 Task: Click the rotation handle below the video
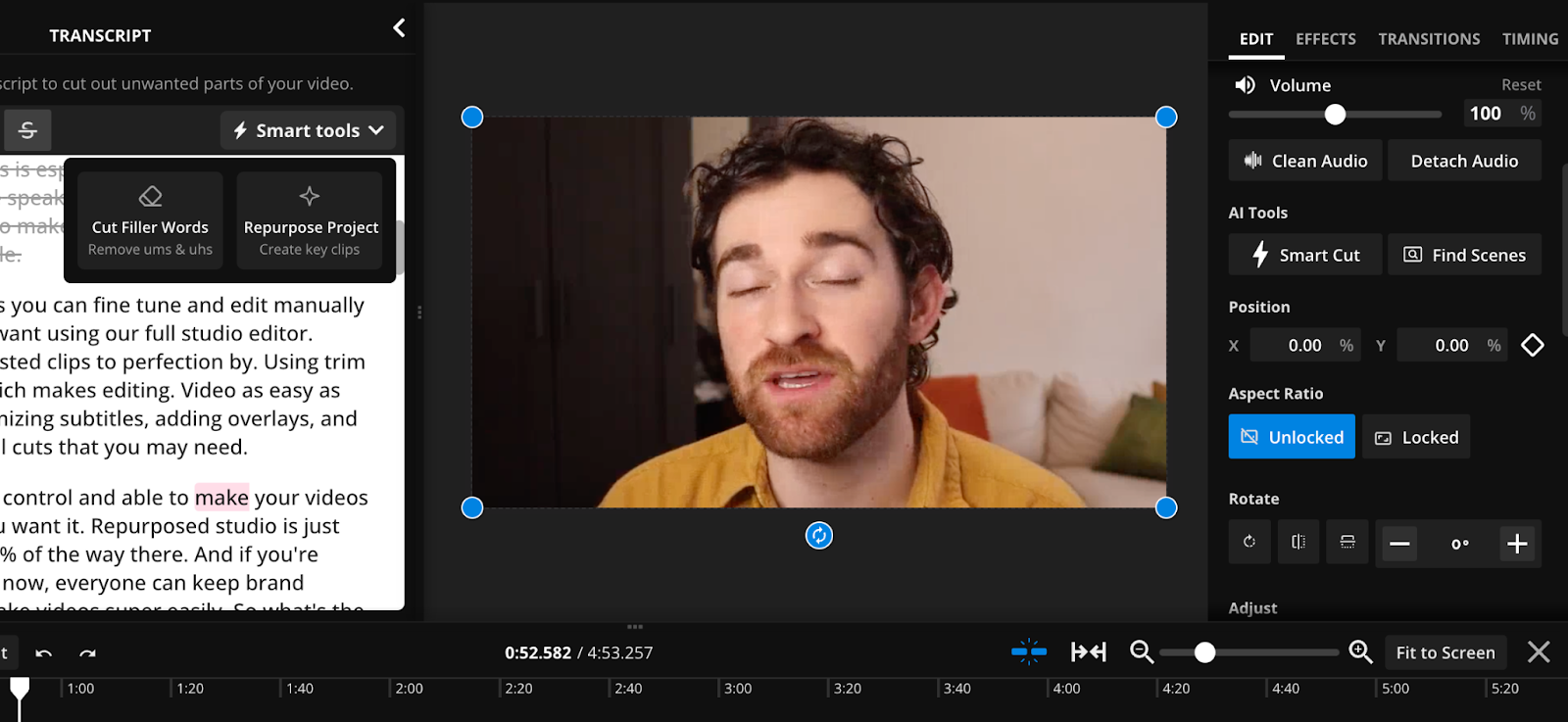point(819,536)
